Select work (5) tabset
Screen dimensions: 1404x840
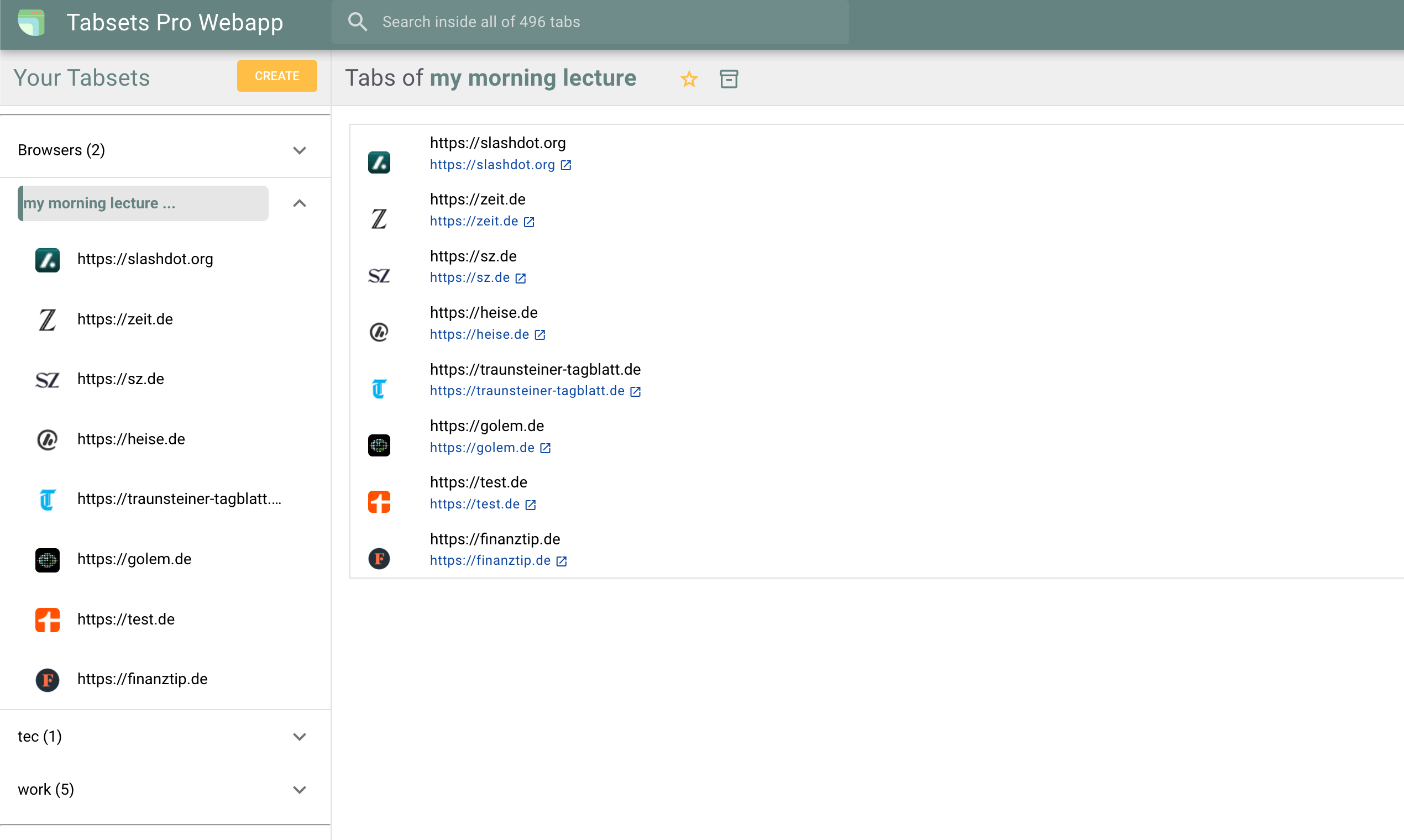tap(46, 790)
